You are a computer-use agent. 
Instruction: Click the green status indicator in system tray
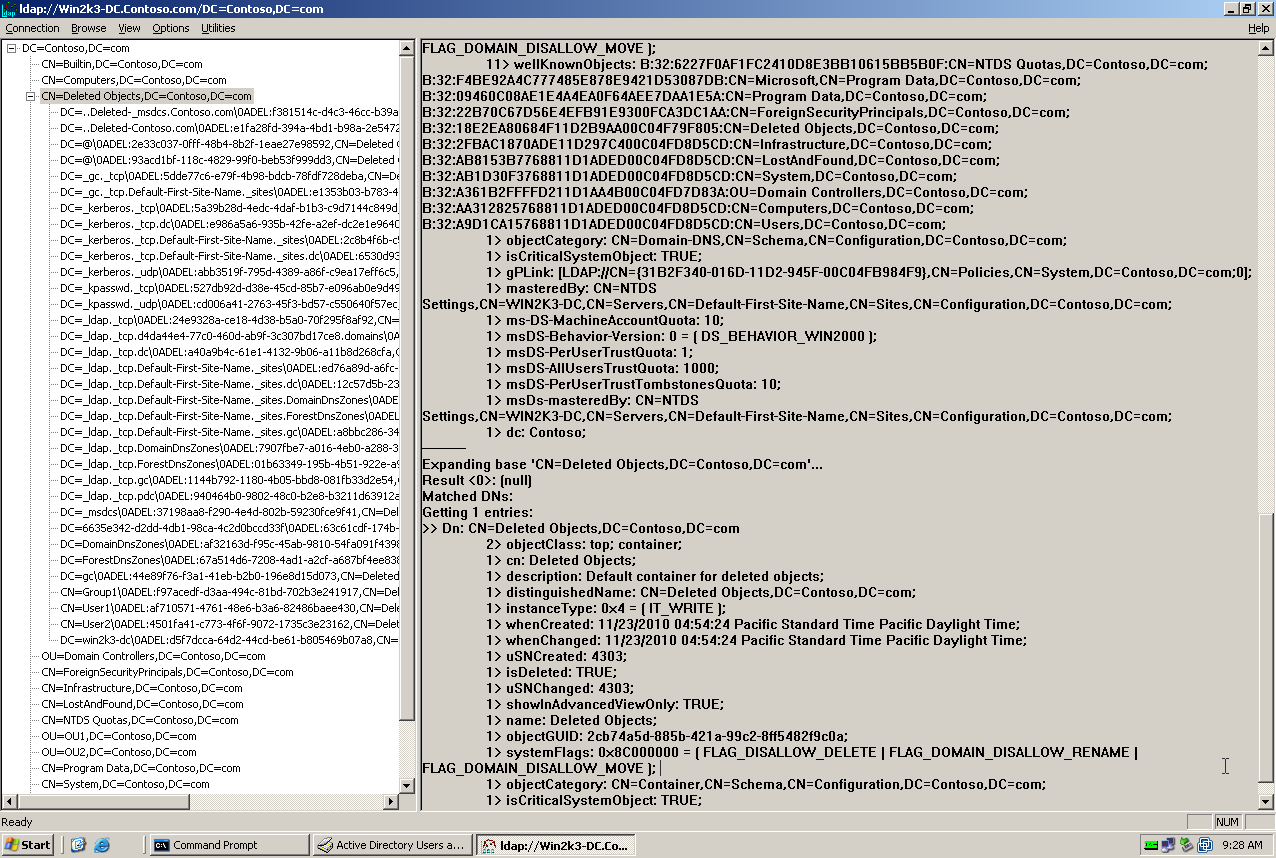(x=1150, y=844)
